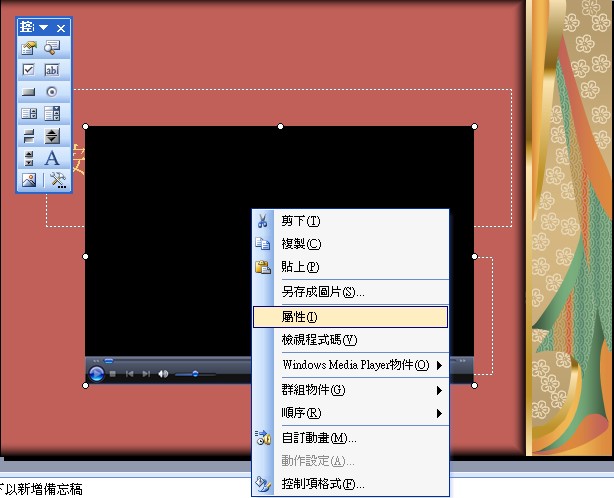Viewport: 614px width, 498px height.
Task: Select the Label control tool
Action: click(52, 158)
